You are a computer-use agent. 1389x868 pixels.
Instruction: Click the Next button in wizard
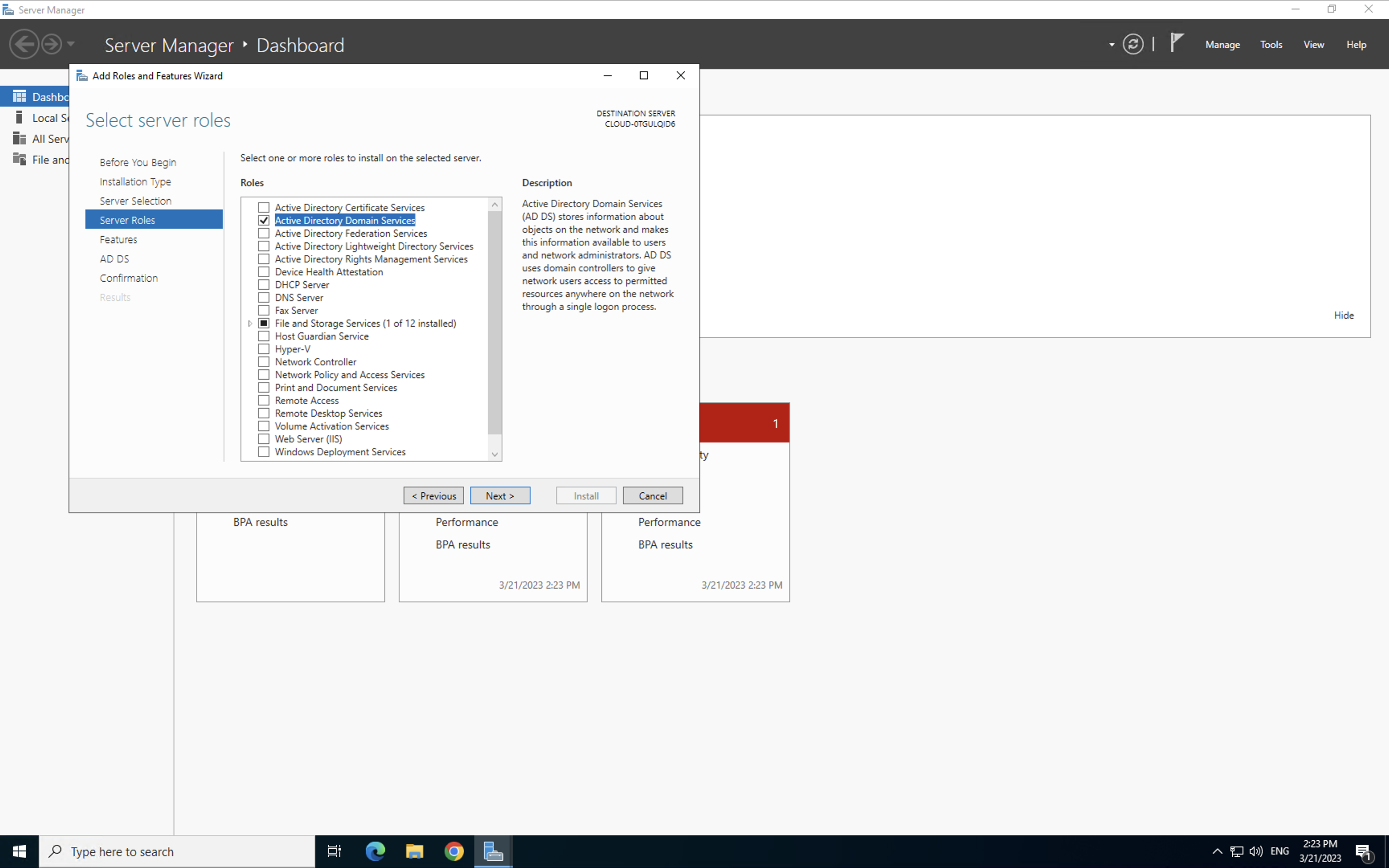click(x=500, y=495)
